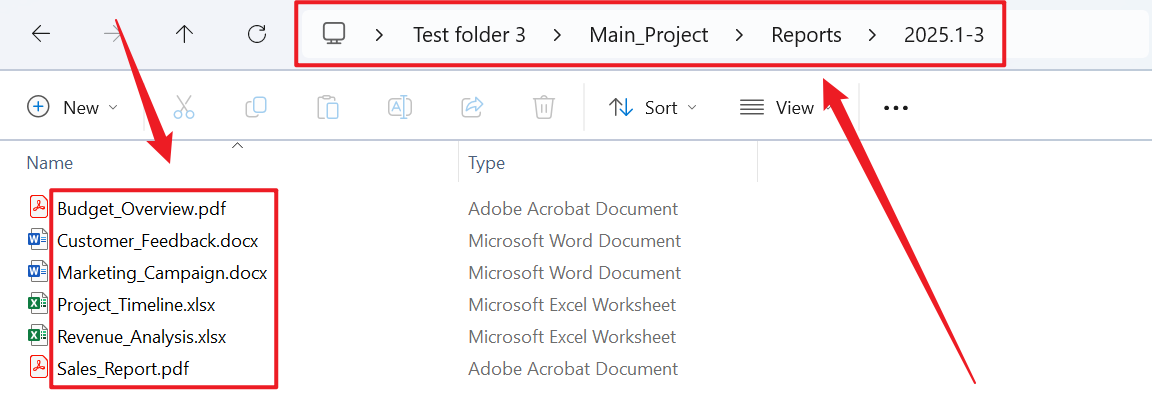This screenshot has height=406, width=1152.
Task: Sort files by Name column header
Action: [x=50, y=163]
